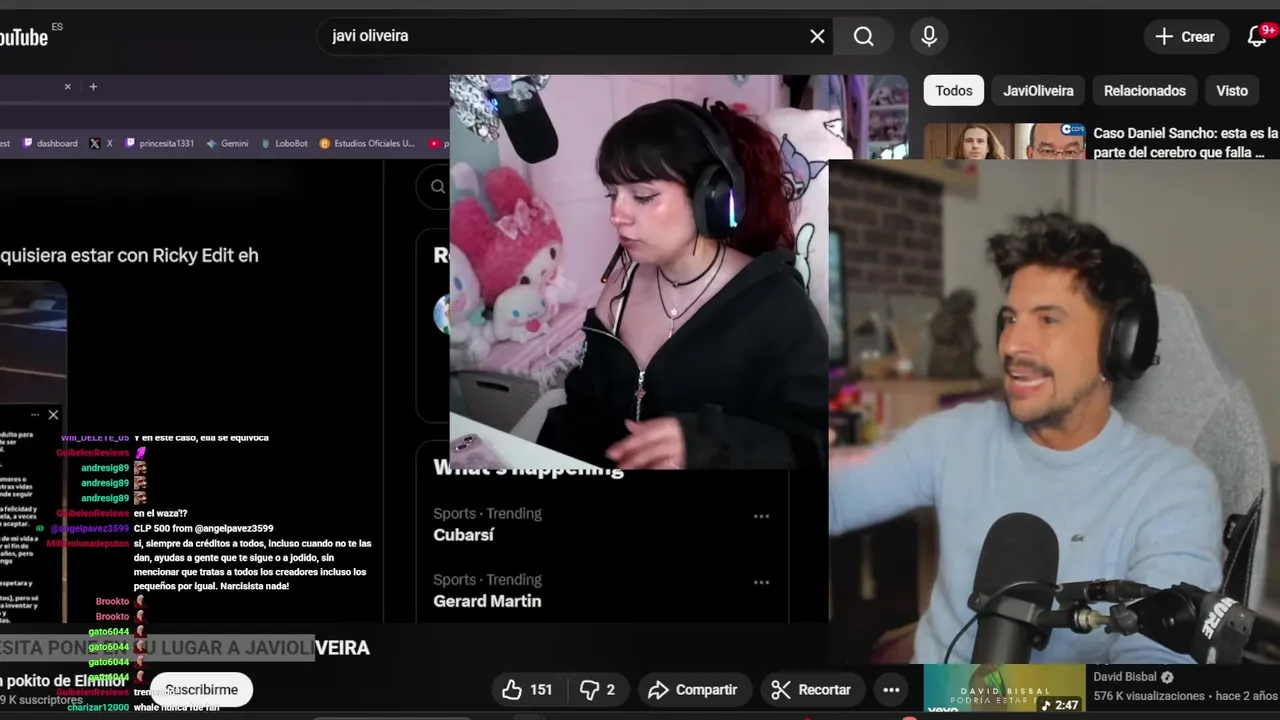The image size is (1280, 720).
Task: Open the Crear upload menu
Action: pos(1185,36)
